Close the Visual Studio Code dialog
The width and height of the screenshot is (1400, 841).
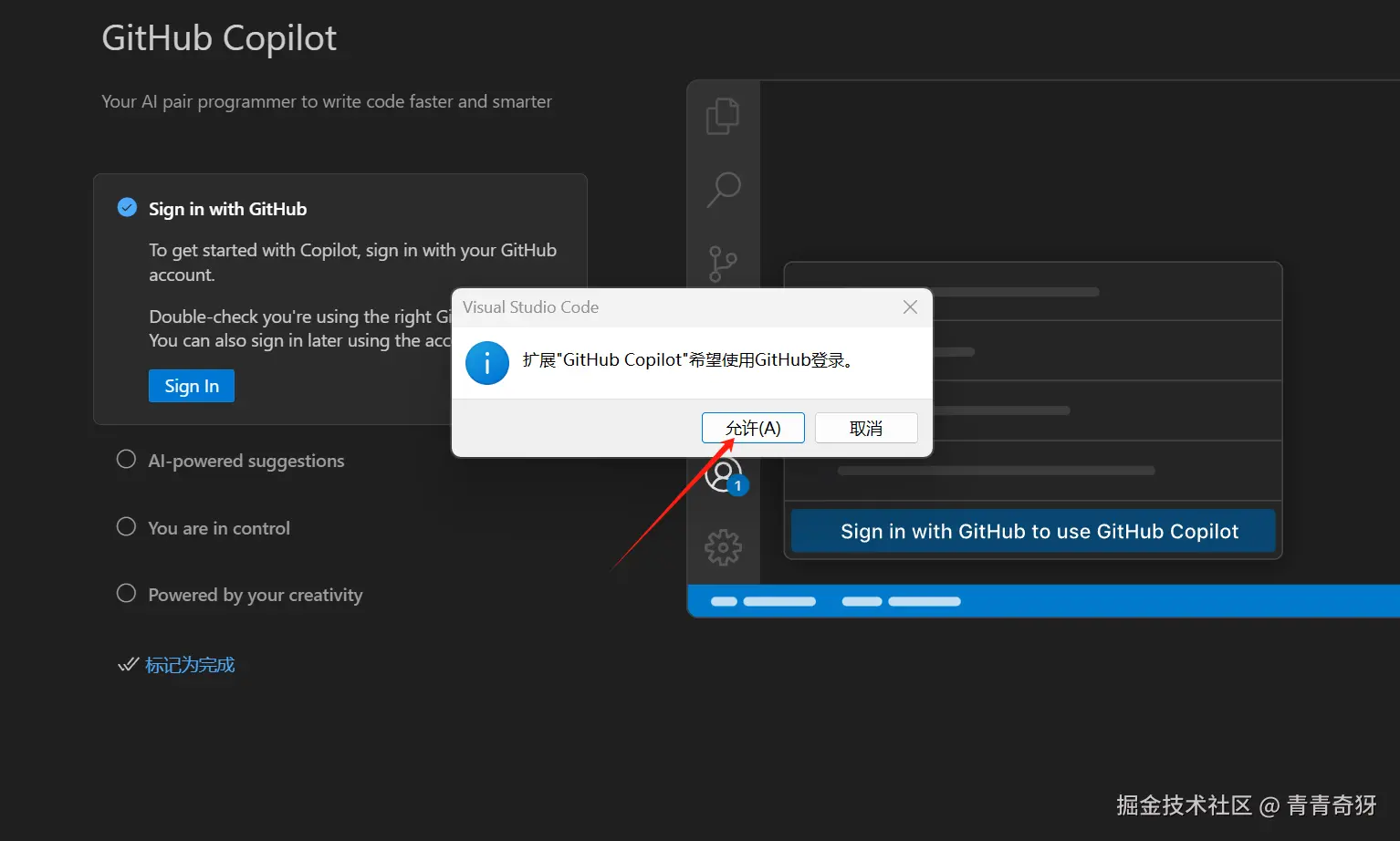910,307
